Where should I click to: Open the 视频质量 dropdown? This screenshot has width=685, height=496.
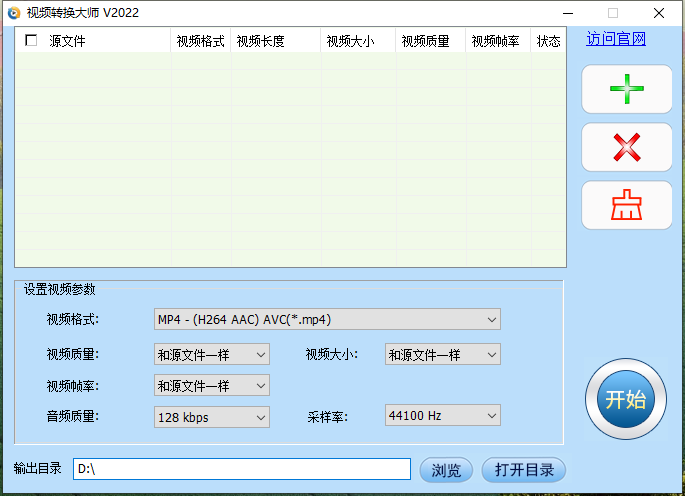[x=212, y=354]
